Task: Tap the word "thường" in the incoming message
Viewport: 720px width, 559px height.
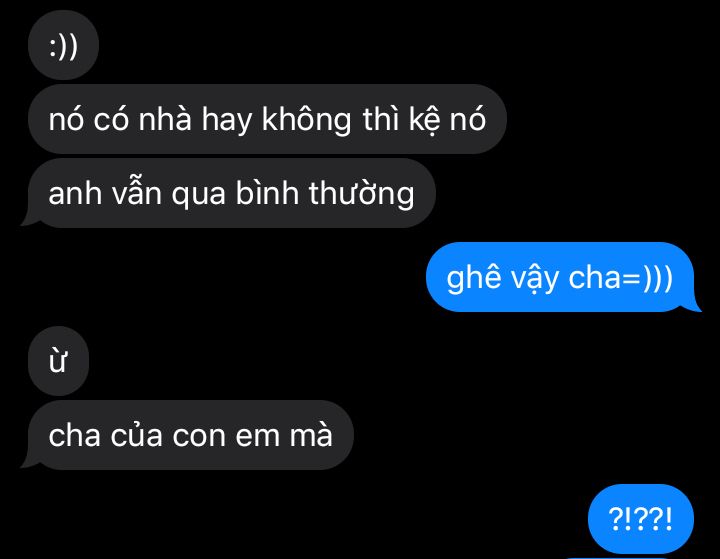Action: [361, 194]
